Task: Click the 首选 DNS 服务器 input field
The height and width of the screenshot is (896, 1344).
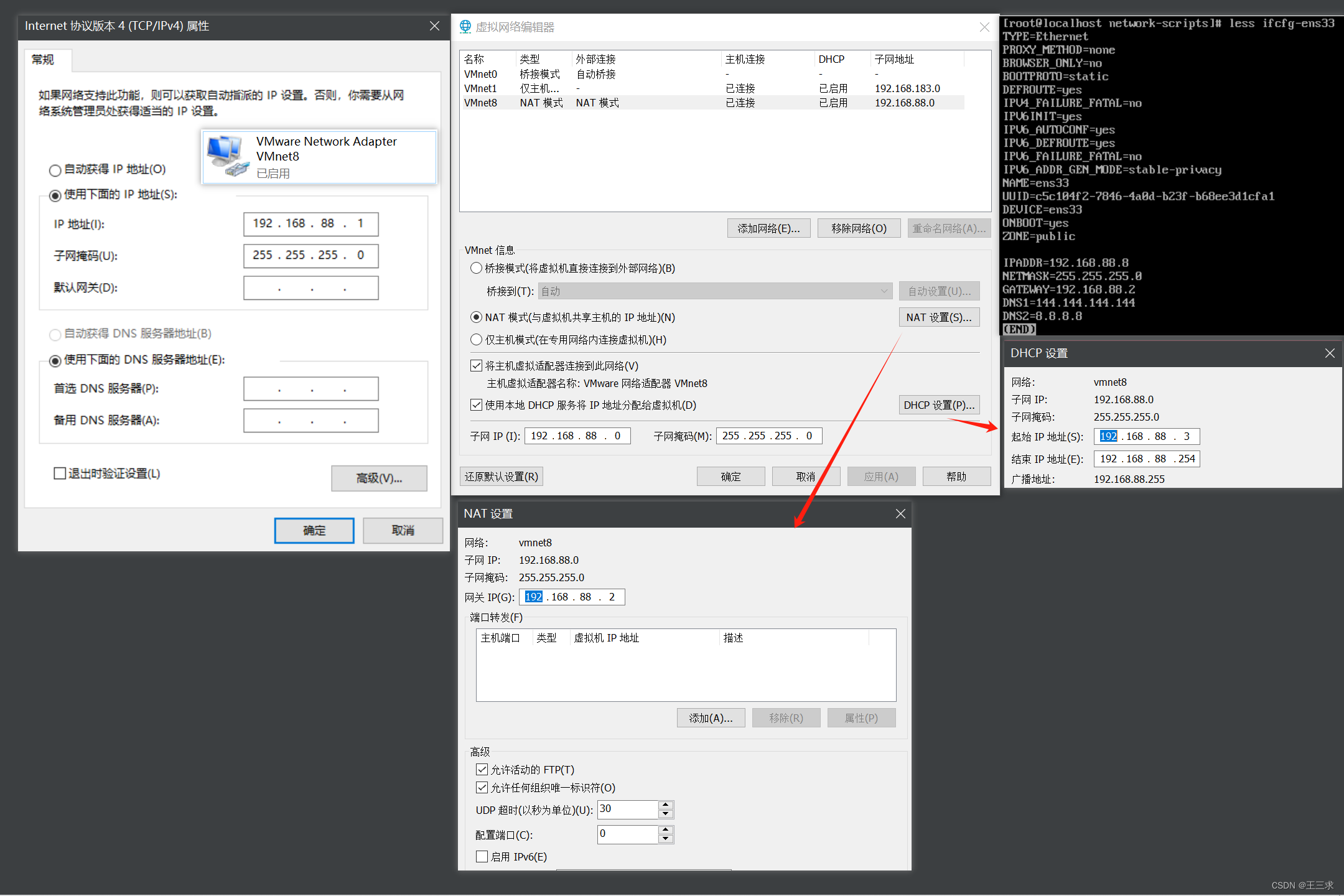Action: tap(310, 388)
